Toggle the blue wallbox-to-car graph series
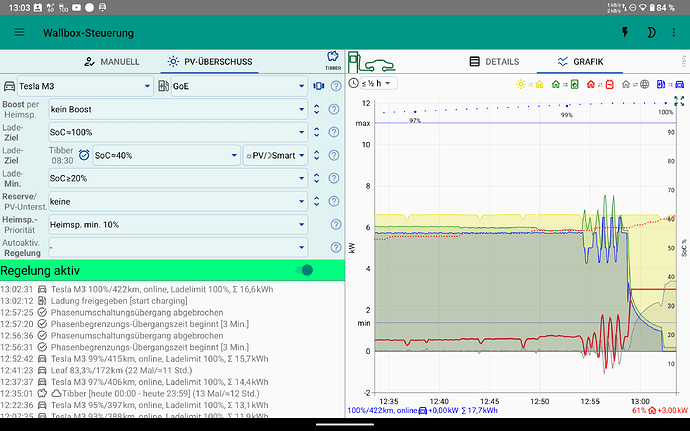This screenshot has width=690, height=431. click(670, 84)
